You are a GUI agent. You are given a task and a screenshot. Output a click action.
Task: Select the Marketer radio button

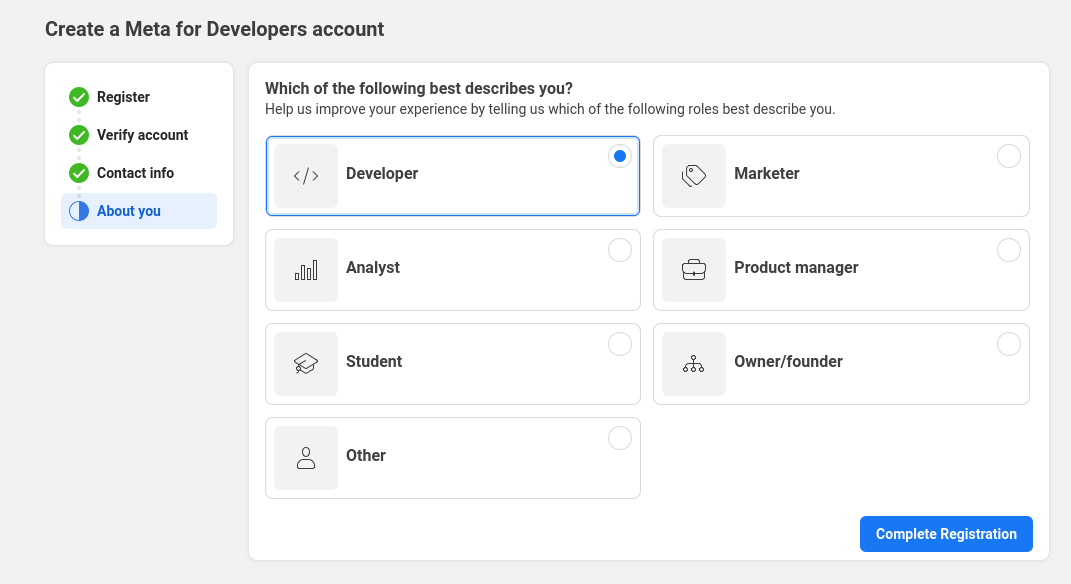coord(1008,156)
